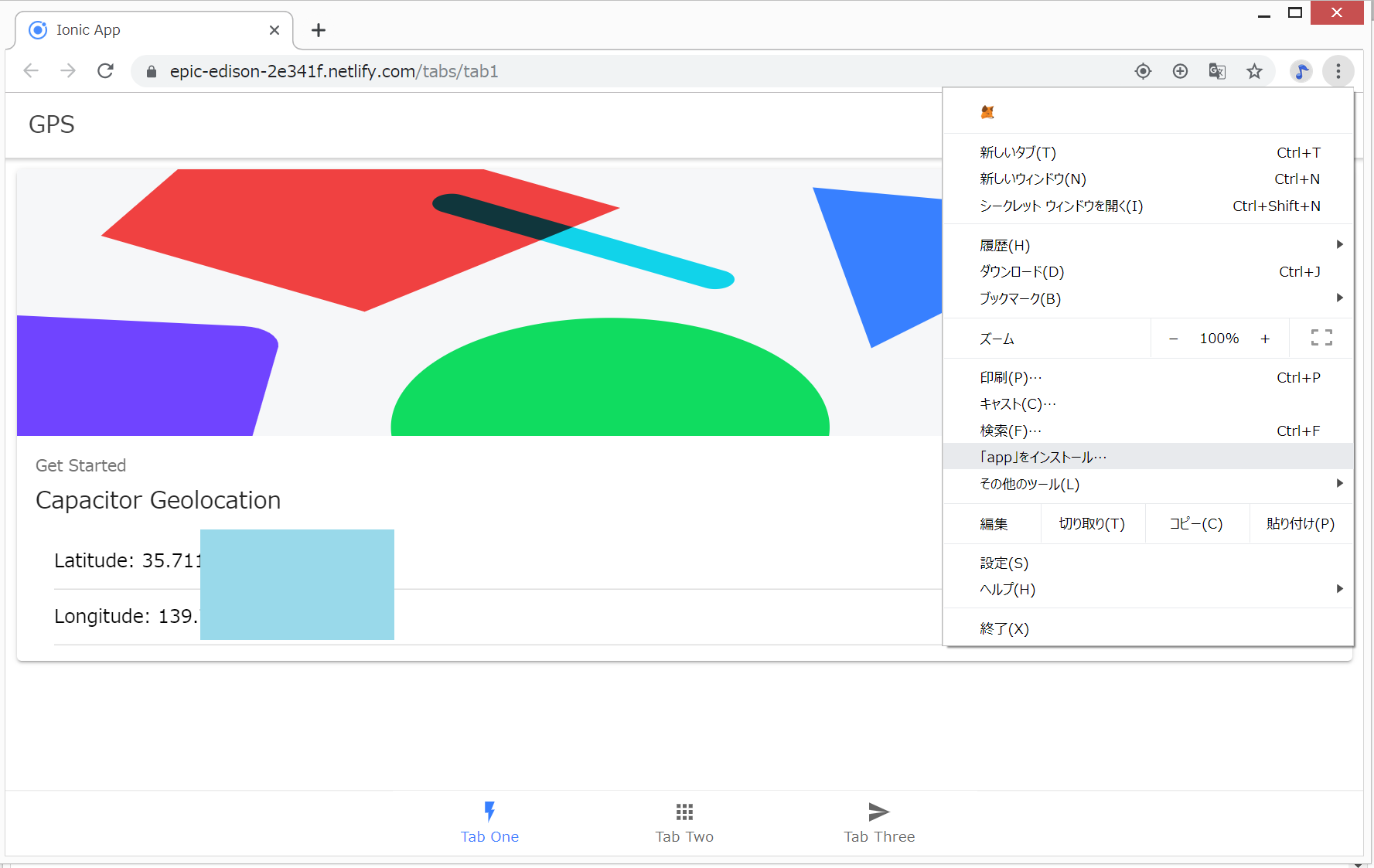Toggle fullscreen mode in zoom row
The image size is (1374, 868).
[x=1321, y=338]
